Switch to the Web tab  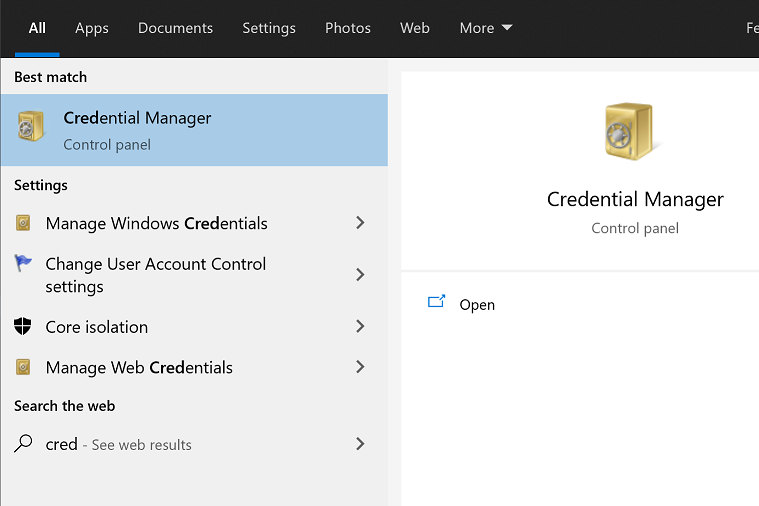(415, 28)
